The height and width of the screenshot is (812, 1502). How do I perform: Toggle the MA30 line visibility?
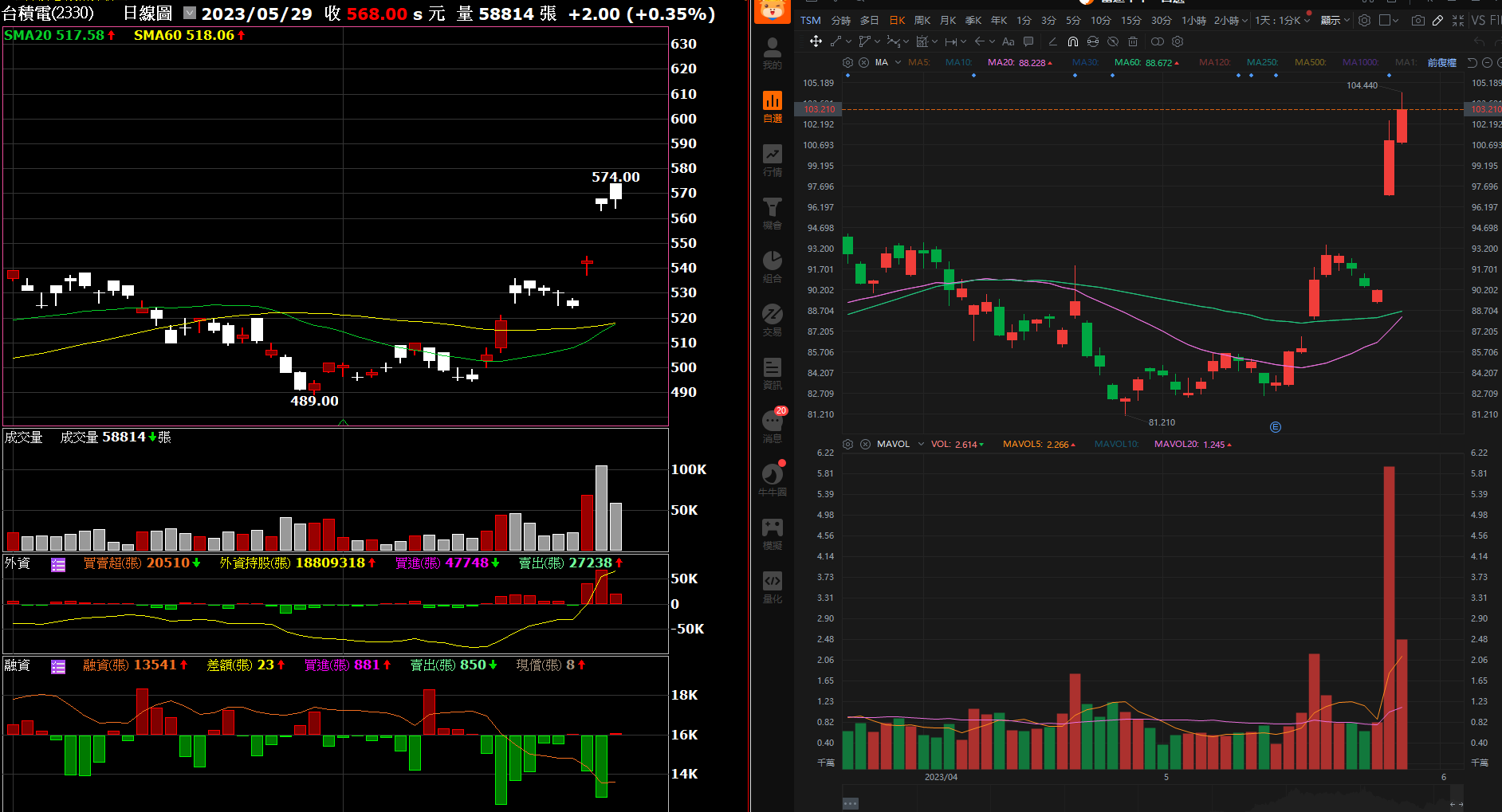[x=1085, y=62]
